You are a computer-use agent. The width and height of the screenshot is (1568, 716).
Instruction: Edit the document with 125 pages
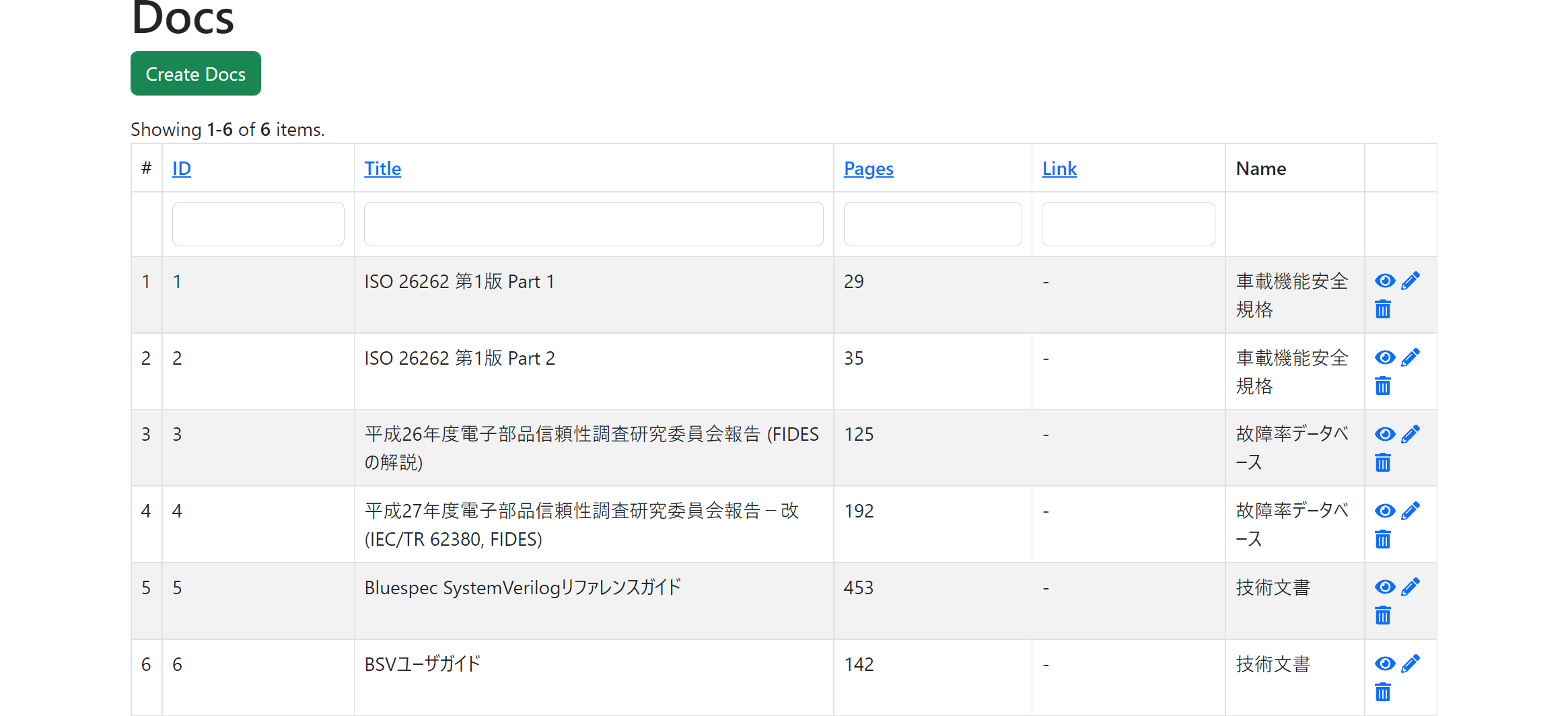pos(1411,434)
